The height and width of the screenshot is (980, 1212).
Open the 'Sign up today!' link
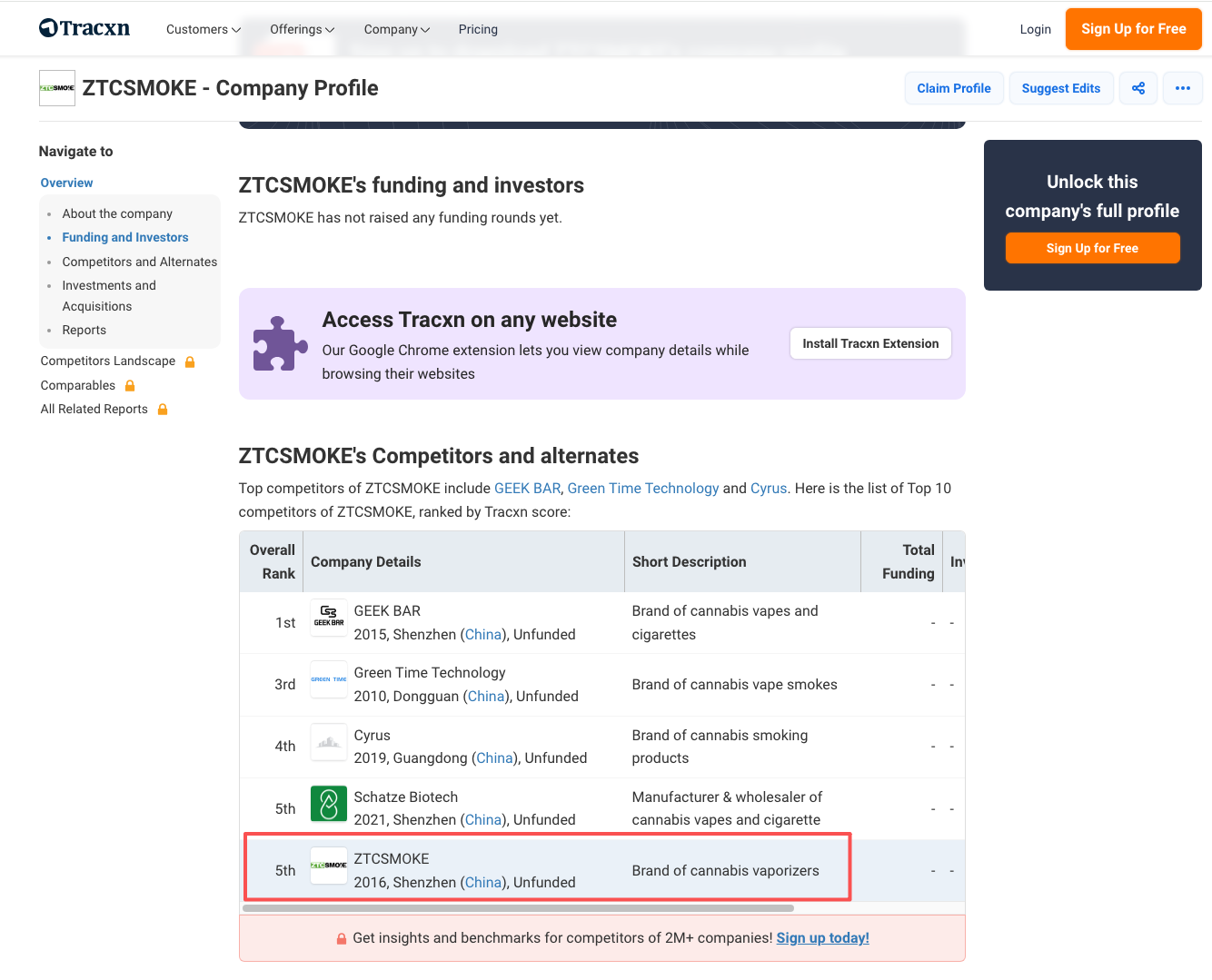822,938
